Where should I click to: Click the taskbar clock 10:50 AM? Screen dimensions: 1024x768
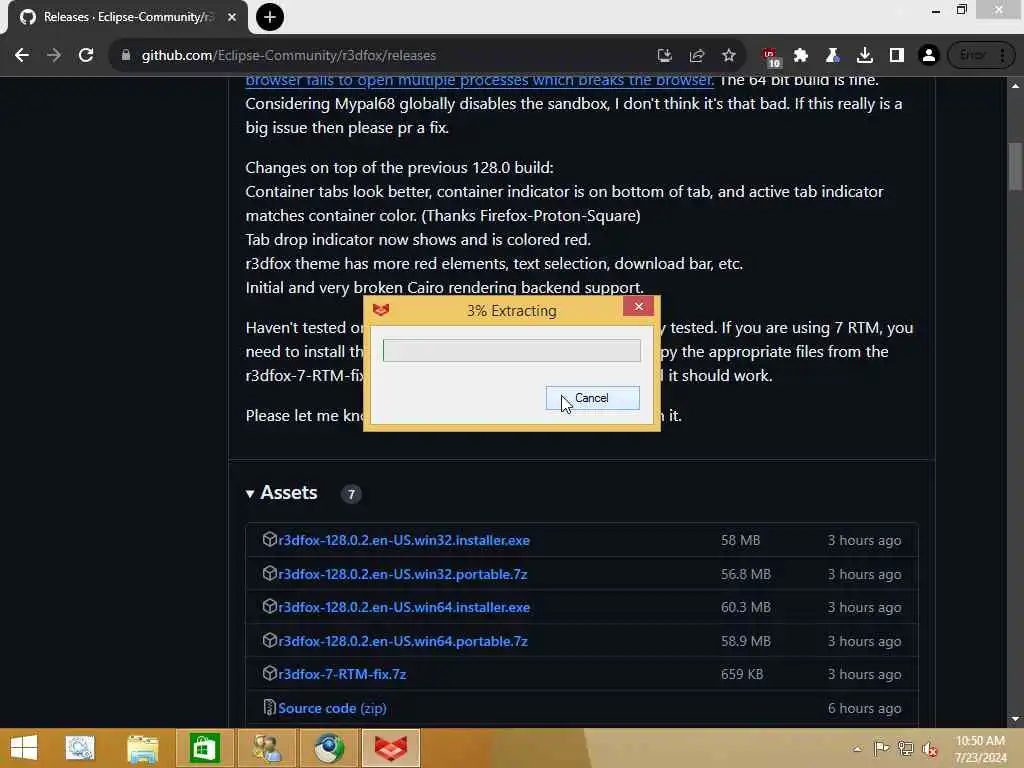(x=980, y=749)
